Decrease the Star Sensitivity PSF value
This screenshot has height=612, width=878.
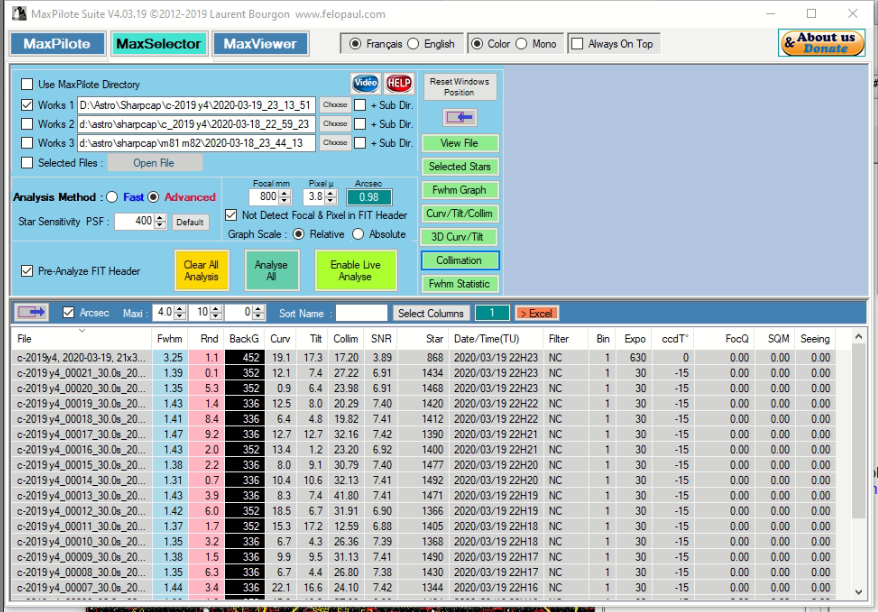(x=160, y=225)
